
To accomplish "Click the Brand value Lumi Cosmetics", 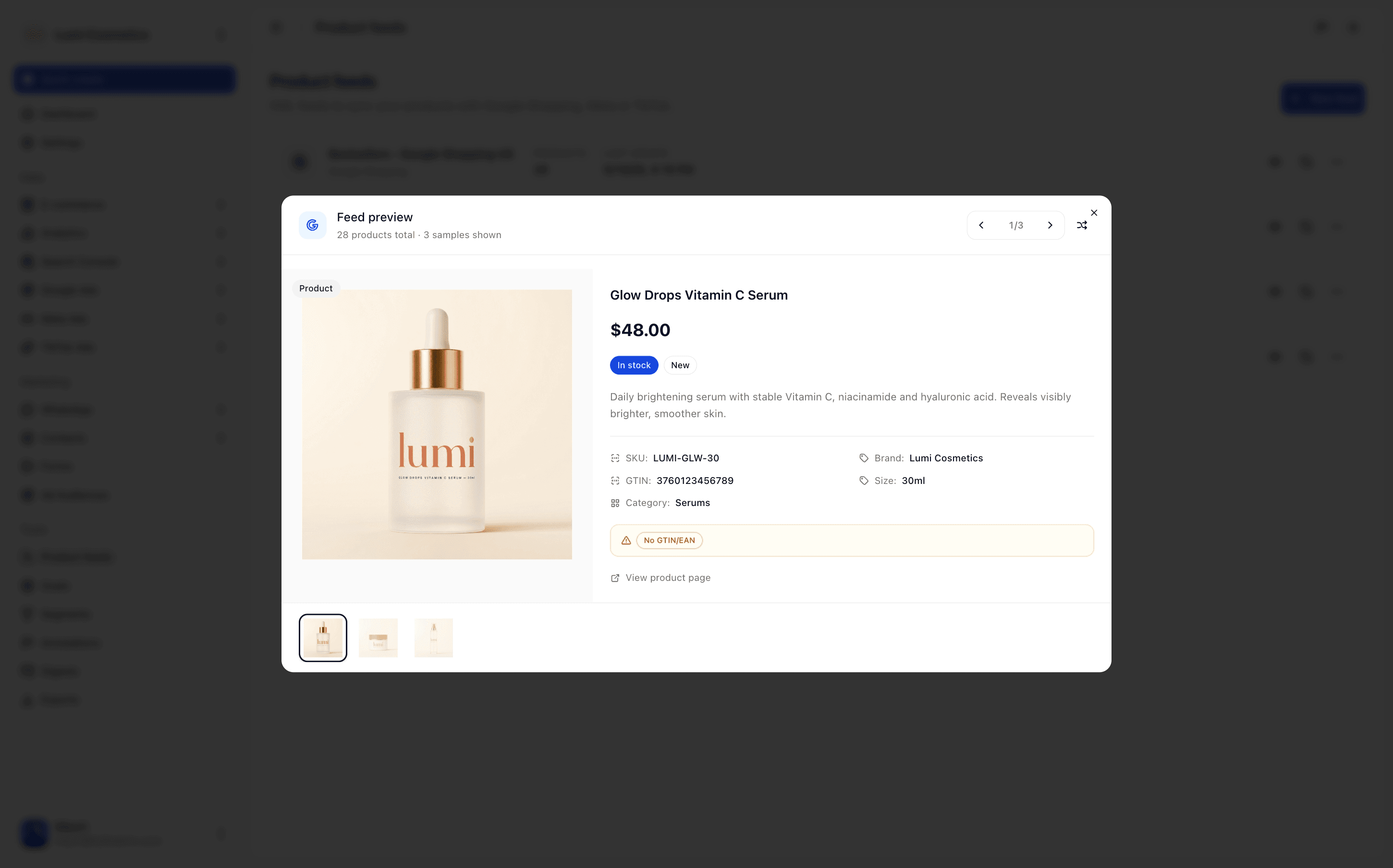I will point(946,458).
